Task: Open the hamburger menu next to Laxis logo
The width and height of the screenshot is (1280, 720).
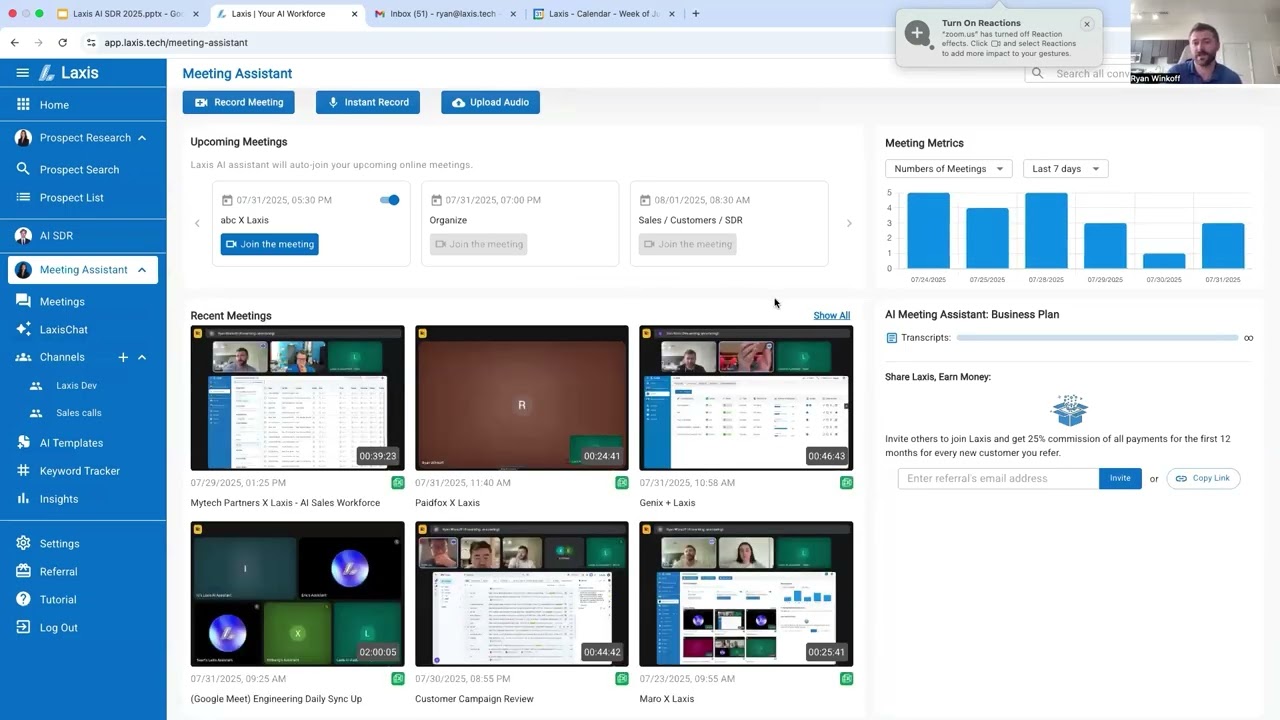Action: pos(22,73)
